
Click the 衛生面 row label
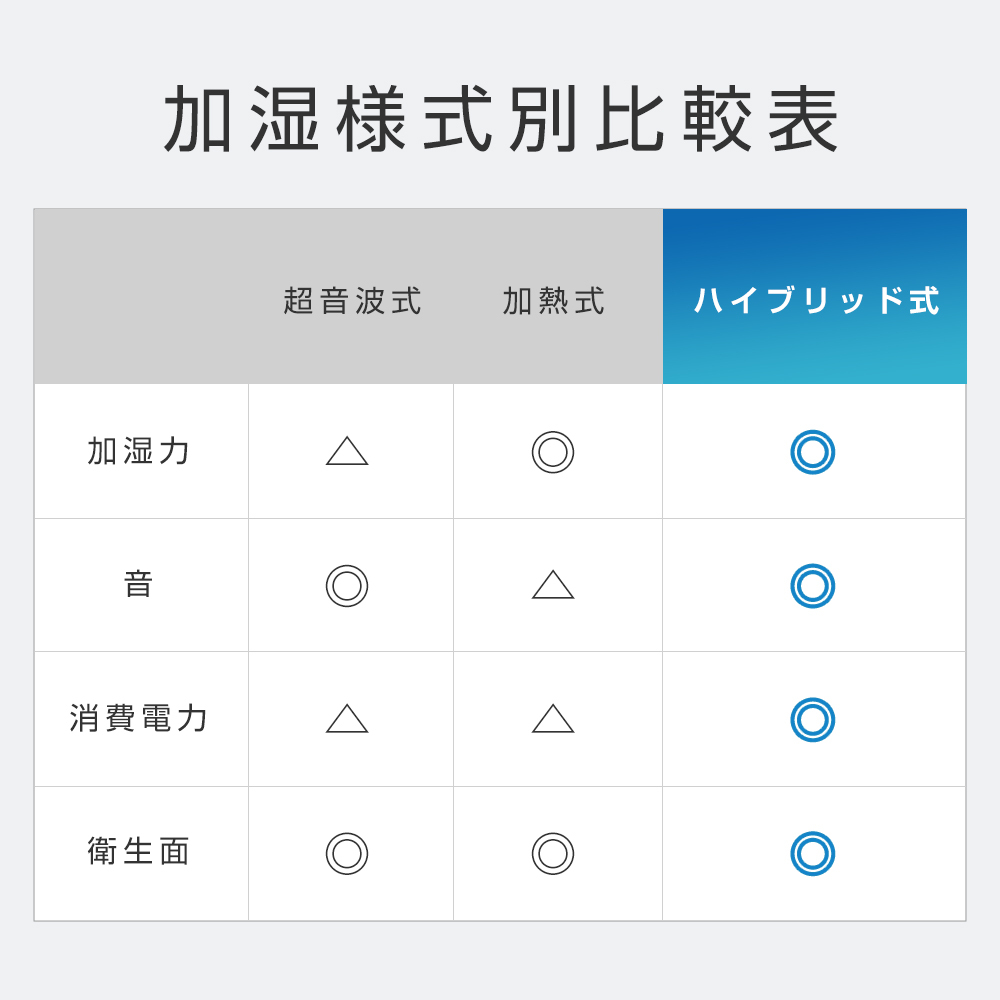140,852
